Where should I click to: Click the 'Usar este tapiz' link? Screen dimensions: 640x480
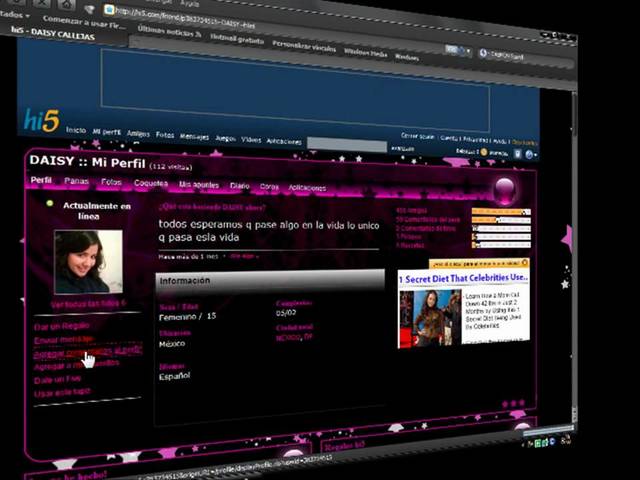62,393
